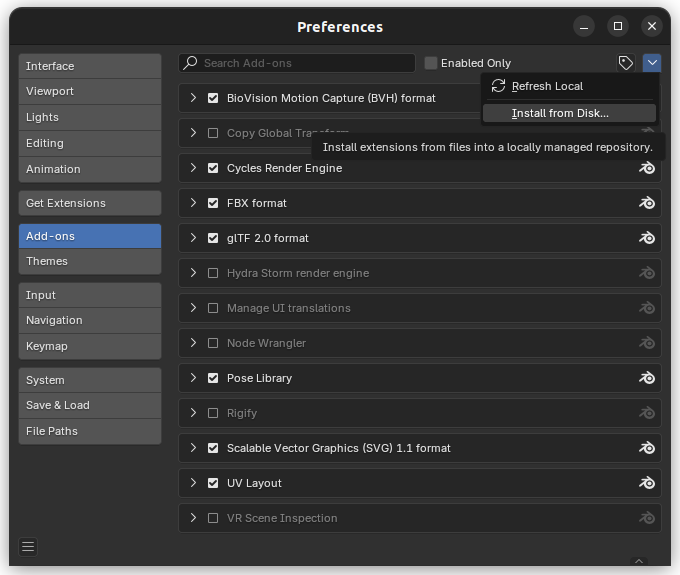Viewport: 680px width, 575px height.
Task: Click the Search Add-ons field
Action: (x=297, y=63)
